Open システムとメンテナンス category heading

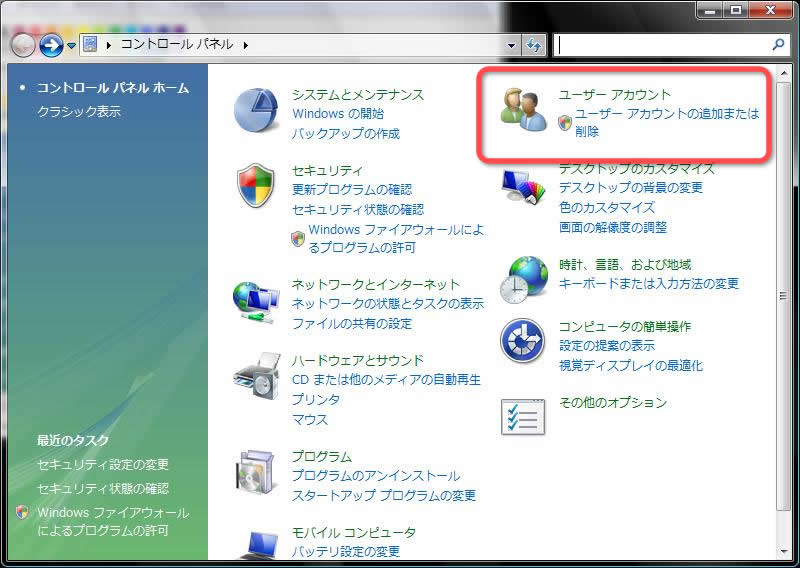(x=358, y=95)
